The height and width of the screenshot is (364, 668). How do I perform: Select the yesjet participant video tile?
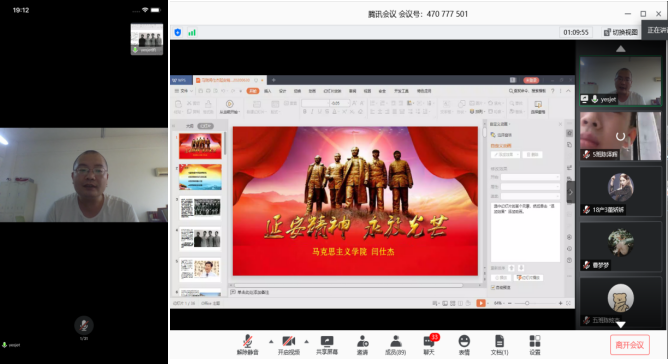(x=620, y=81)
